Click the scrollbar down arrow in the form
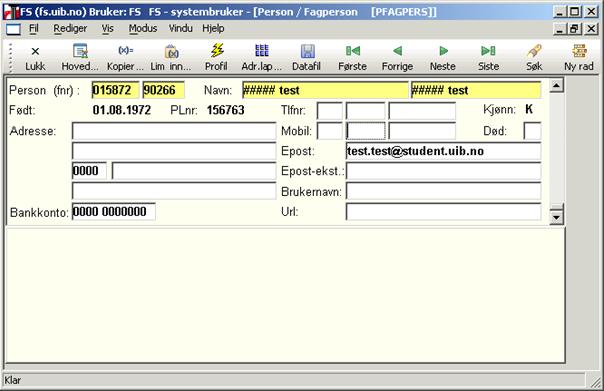604x391 pixels. pos(557,217)
